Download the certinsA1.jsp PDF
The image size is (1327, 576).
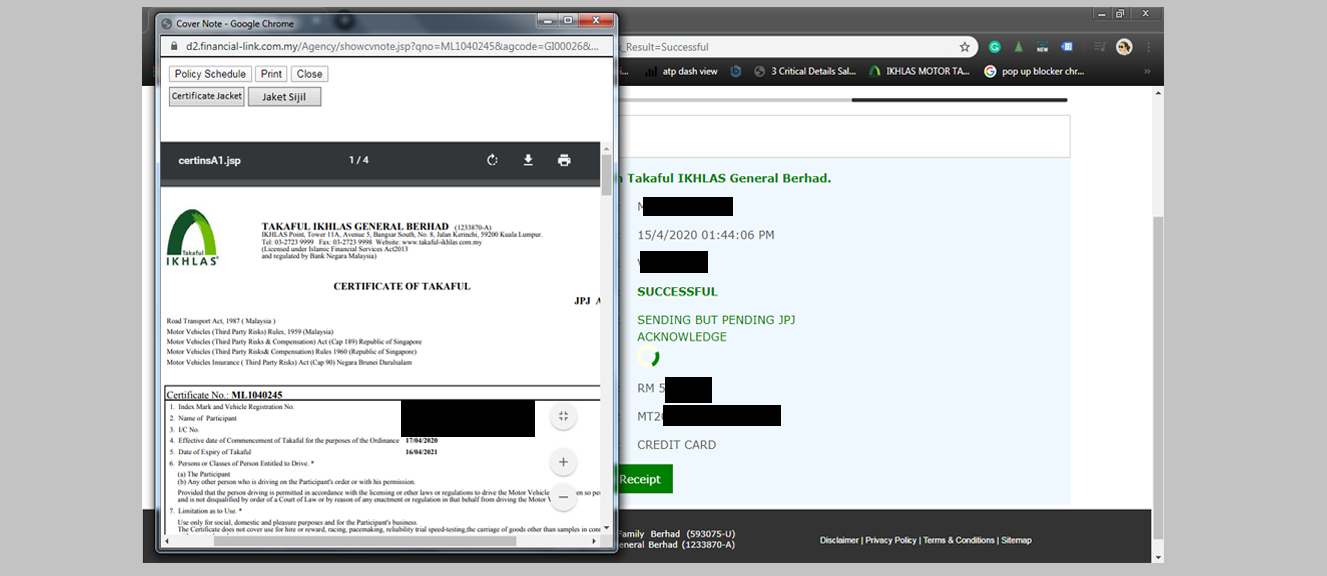pyautogui.click(x=528, y=160)
